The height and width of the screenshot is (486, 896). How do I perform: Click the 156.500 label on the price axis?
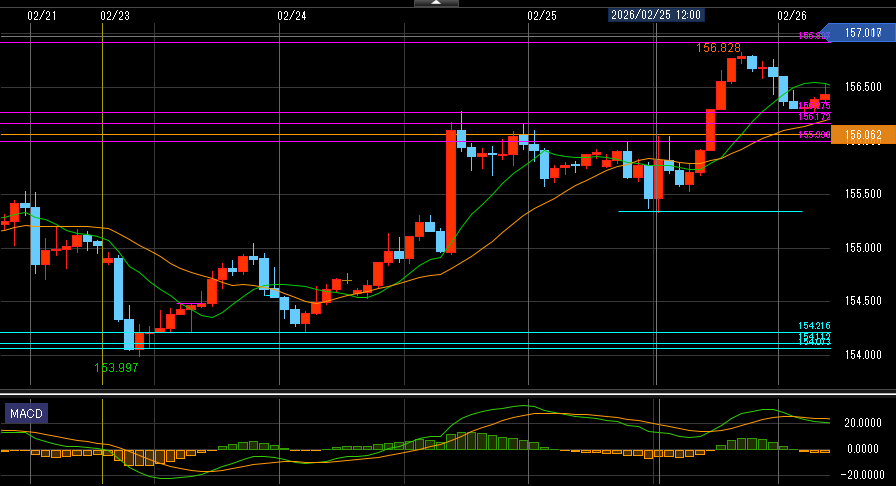coord(863,87)
